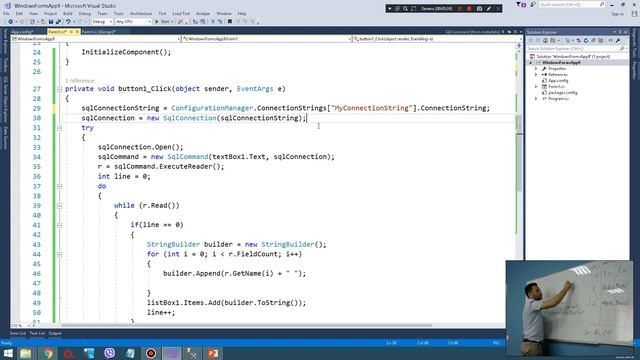This screenshot has width=640, height=360.
Task: Open the Team menu
Action: tap(102, 13)
